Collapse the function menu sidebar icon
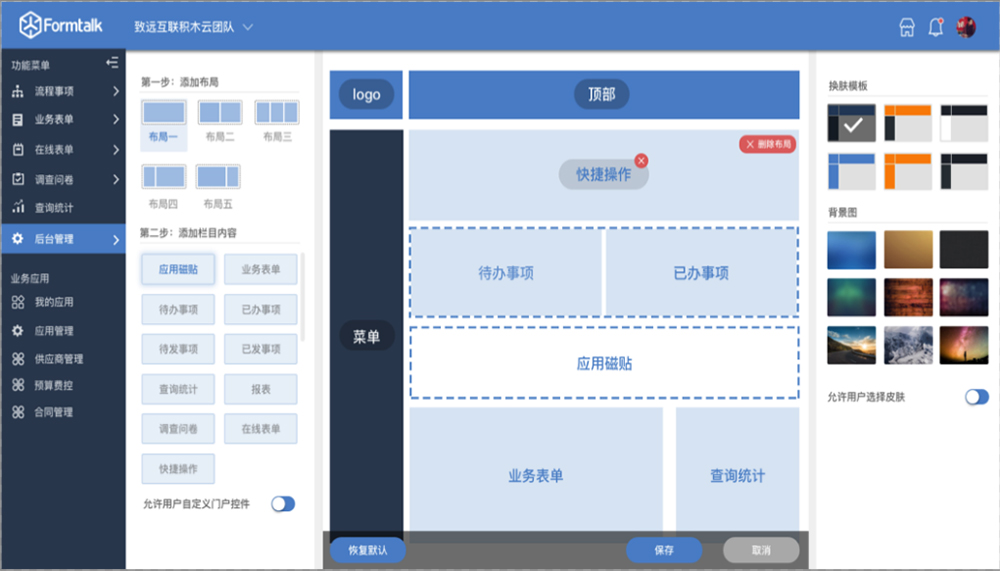 click(x=112, y=64)
